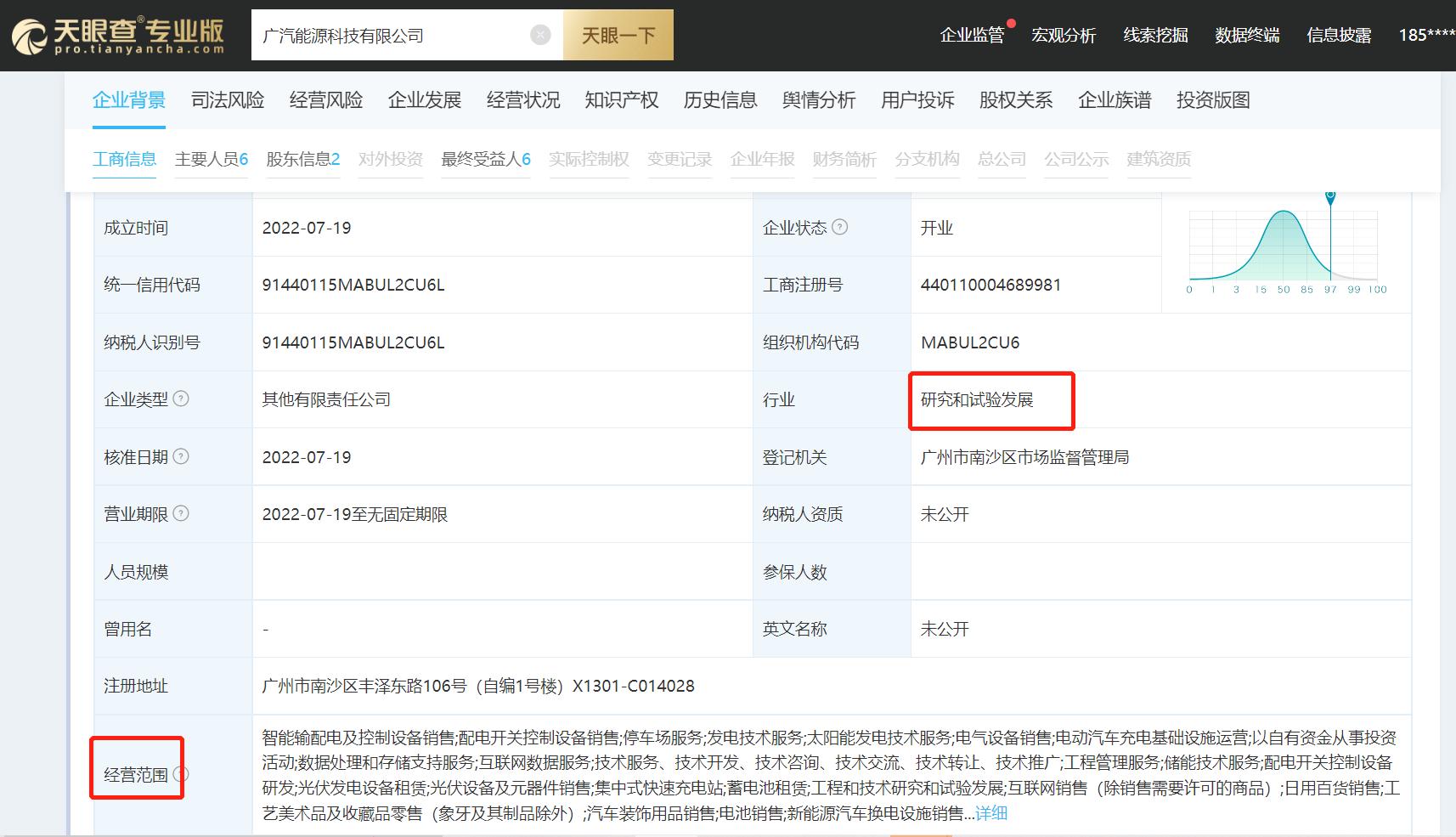
Task: Click the enterprise status value 开业
Action: pyautogui.click(x=937, y=228)
